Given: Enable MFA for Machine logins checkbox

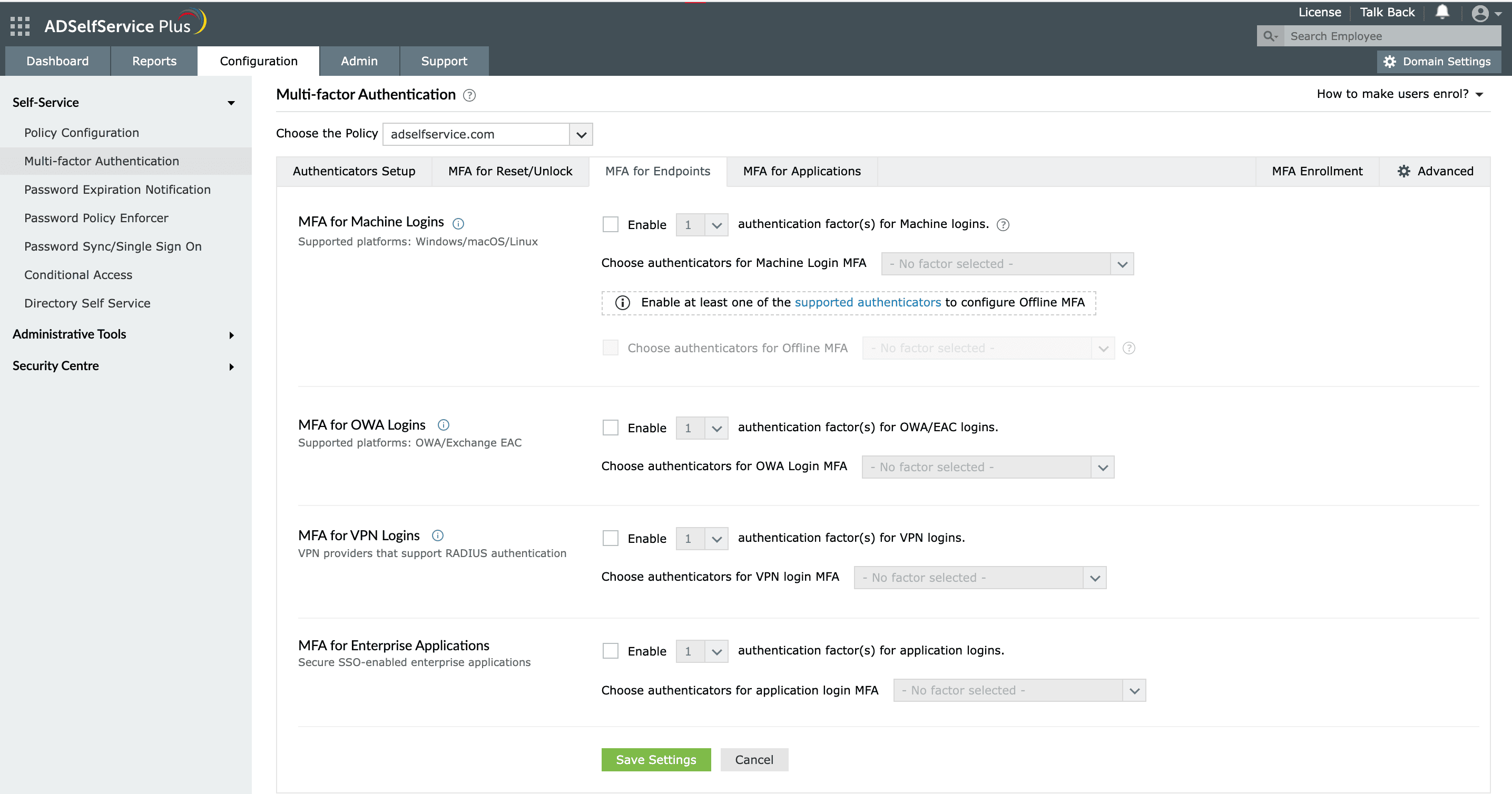Looking at the screenshot, I should [x=611, y=225].
